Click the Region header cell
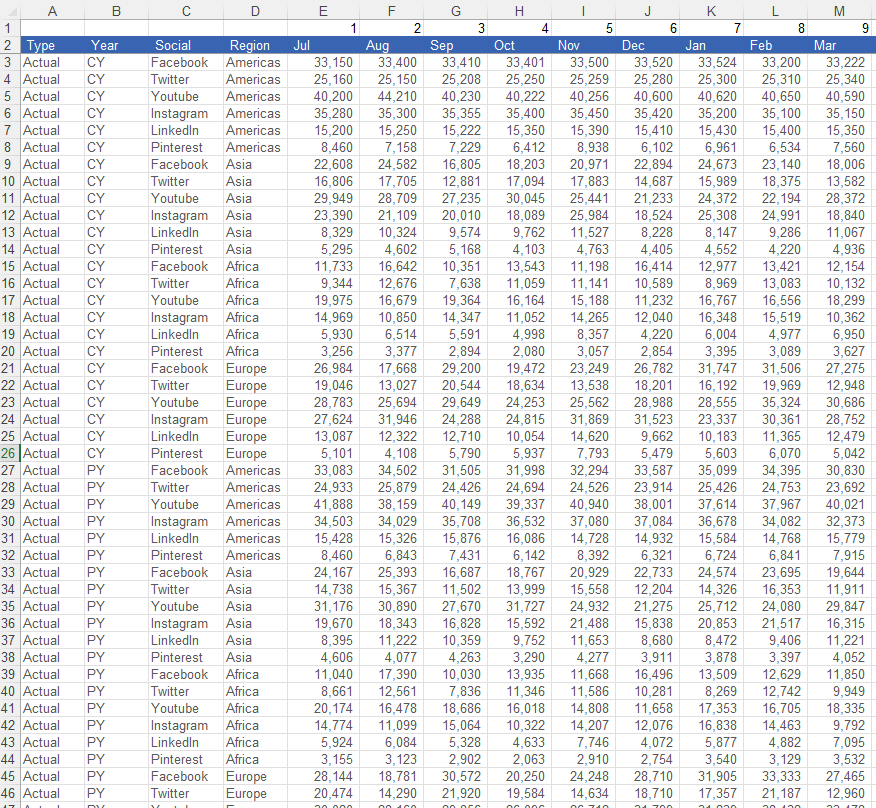 [x=255, y=45]
